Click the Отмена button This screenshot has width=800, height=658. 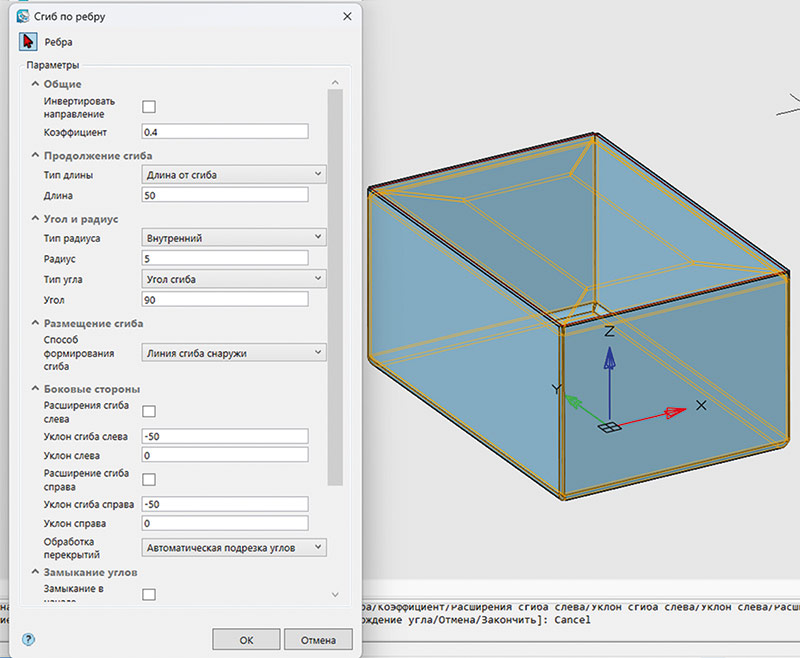tap(318, 639)
